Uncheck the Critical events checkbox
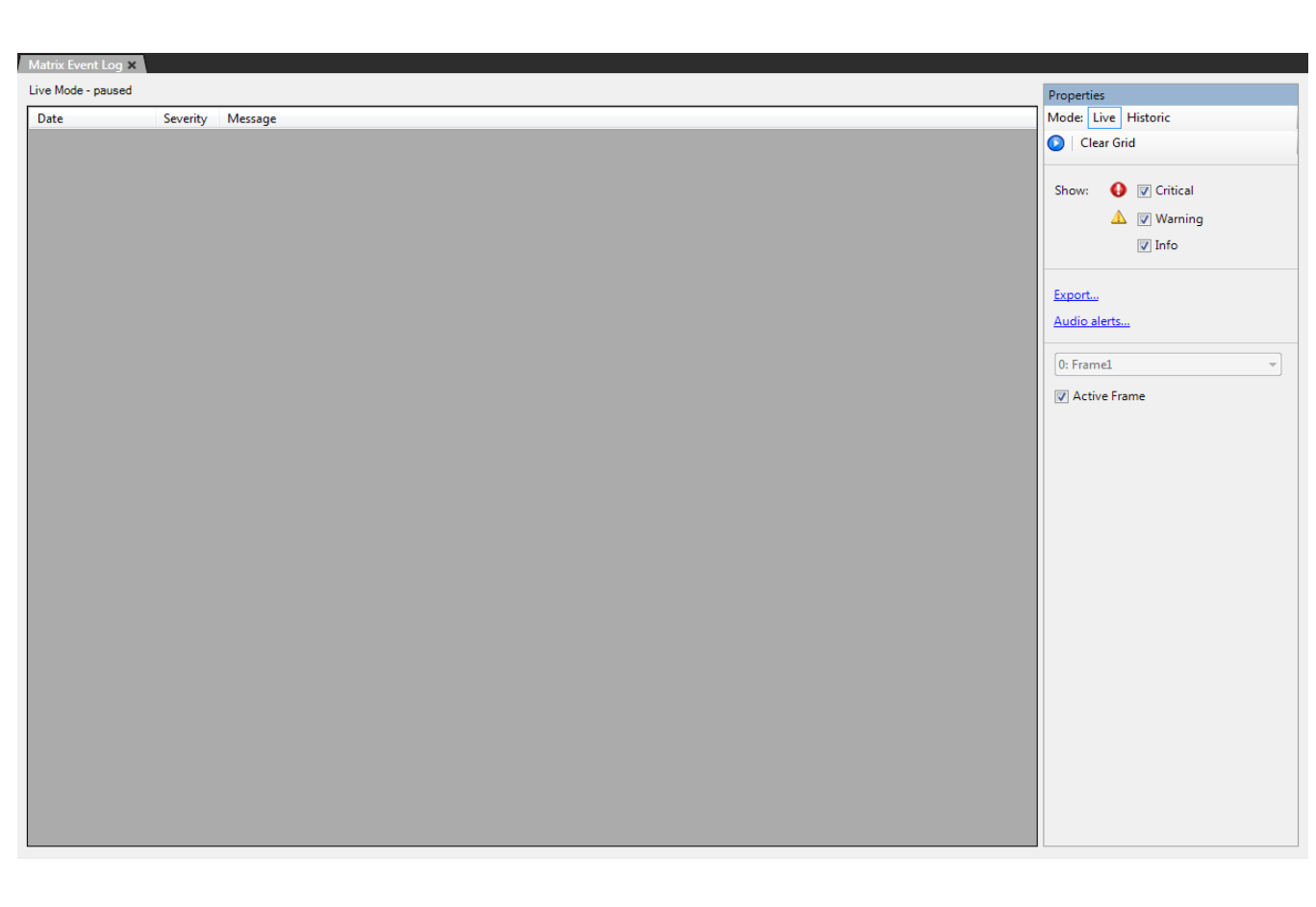 coord(1144,191)
